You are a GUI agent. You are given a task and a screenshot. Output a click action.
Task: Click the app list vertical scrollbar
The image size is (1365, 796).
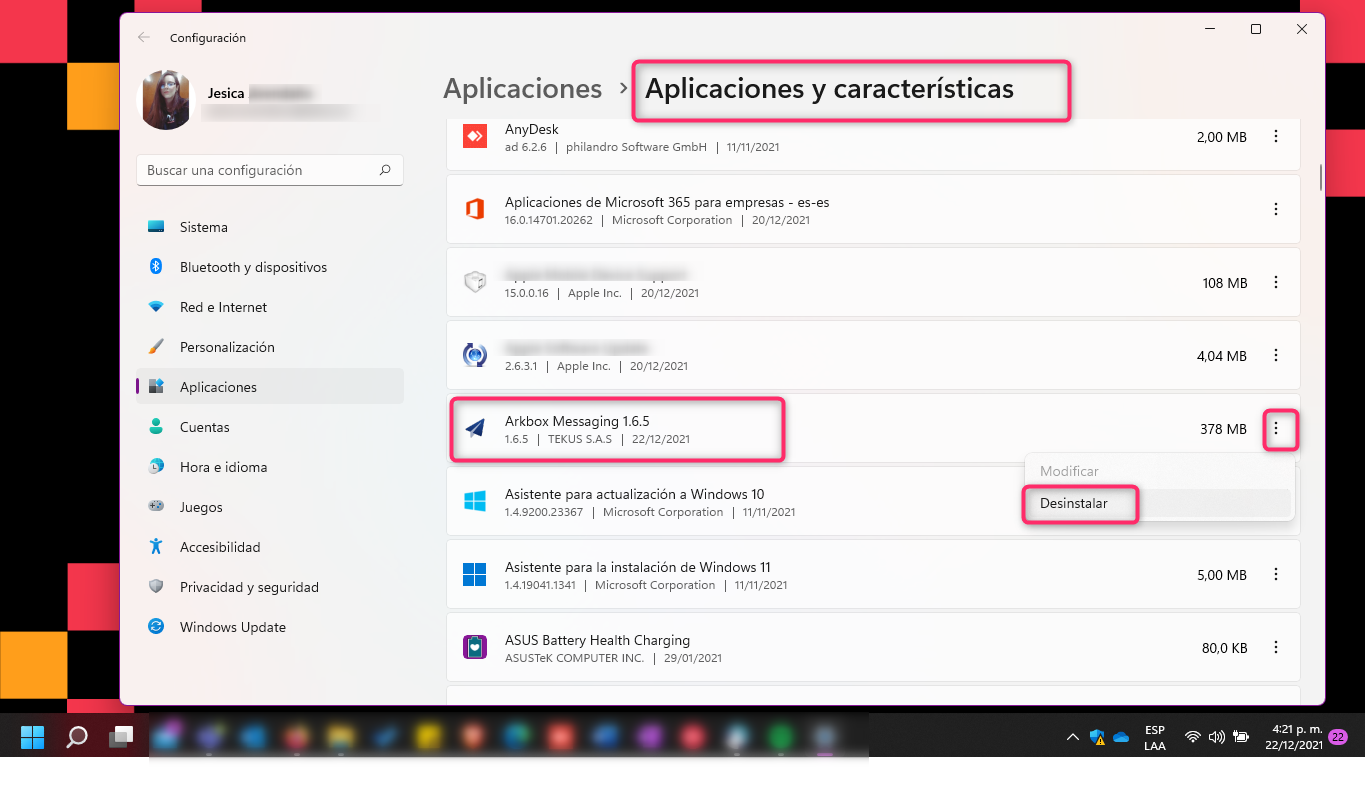click(1321, 178)
